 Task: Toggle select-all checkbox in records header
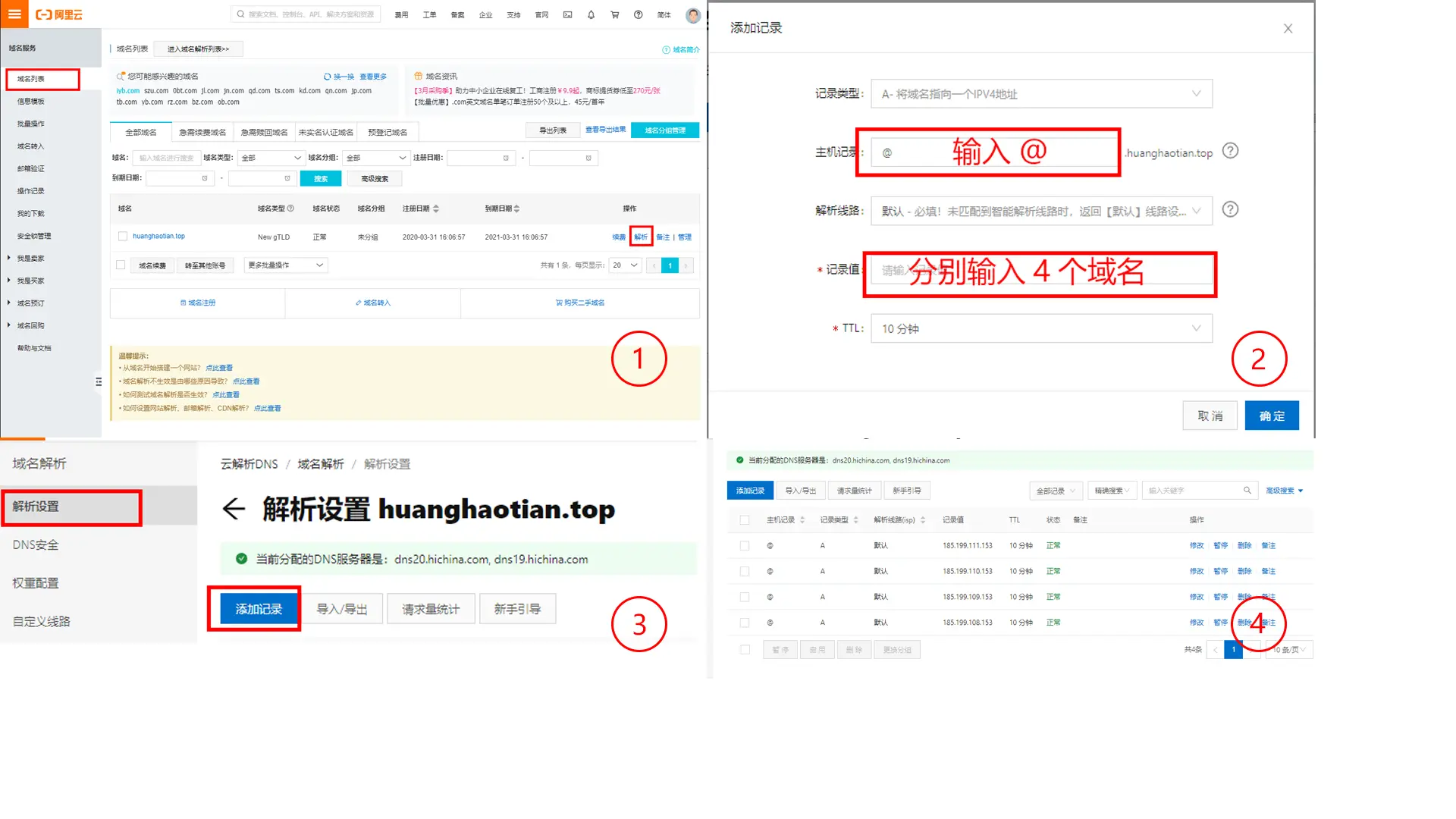pyautogui.click(x=744, y=520)
